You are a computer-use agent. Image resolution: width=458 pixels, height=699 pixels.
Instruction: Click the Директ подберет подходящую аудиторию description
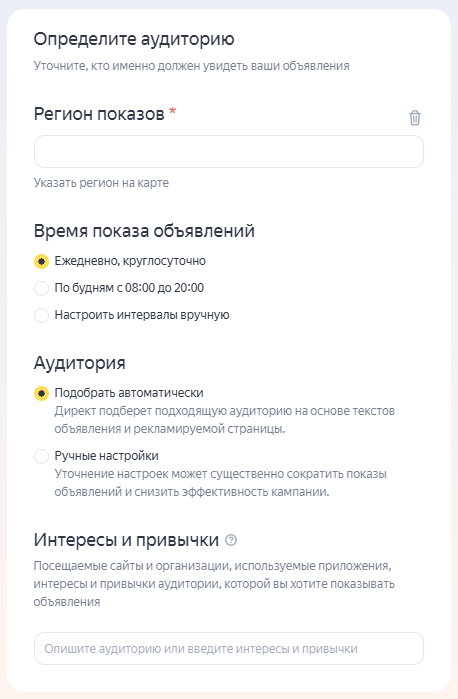tap(225, 420)
